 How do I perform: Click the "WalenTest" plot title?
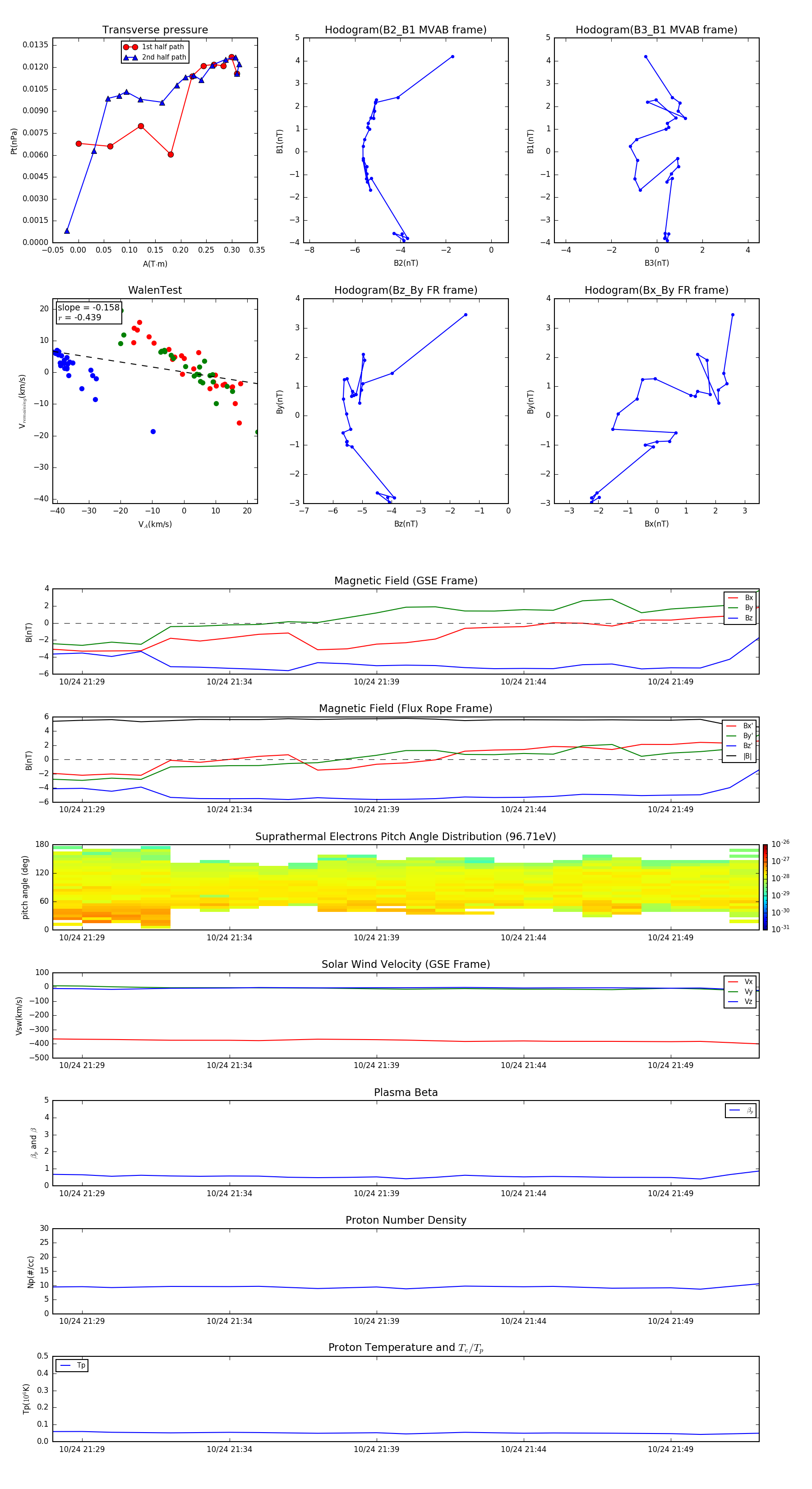click(x=155, y=290)
